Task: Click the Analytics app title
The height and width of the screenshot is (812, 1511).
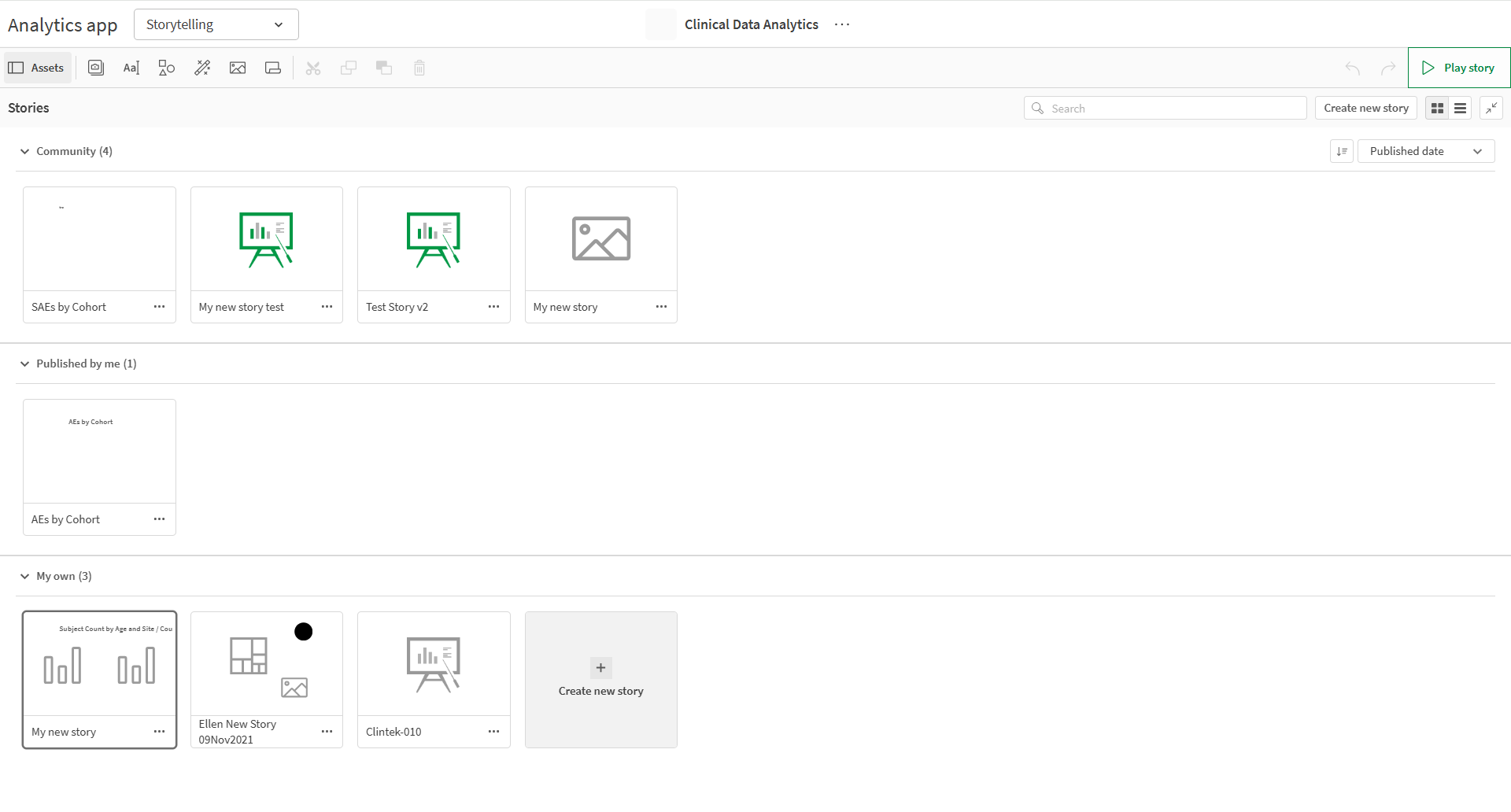Action: tap(63, 25)
